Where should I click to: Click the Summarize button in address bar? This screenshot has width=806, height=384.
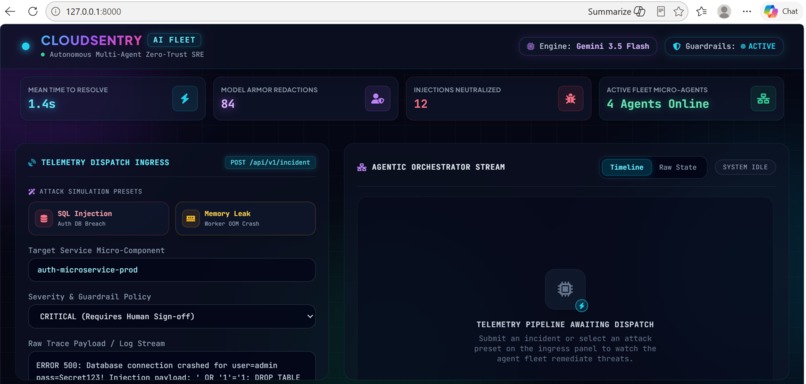[616, 11]
